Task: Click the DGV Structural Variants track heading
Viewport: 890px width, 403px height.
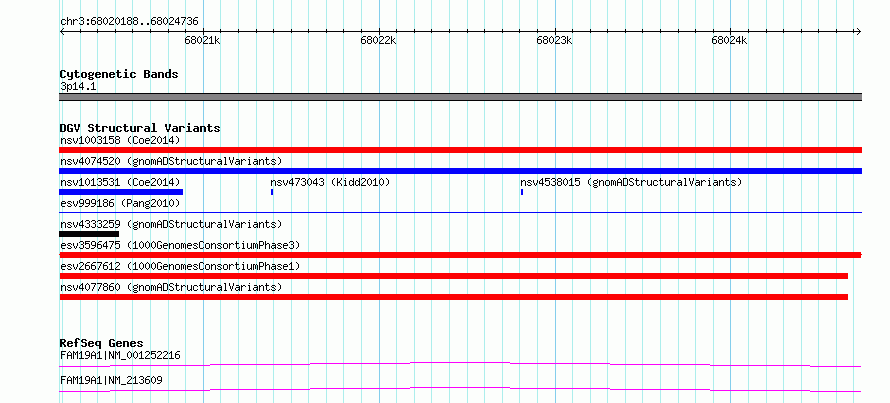Action: 140,128
